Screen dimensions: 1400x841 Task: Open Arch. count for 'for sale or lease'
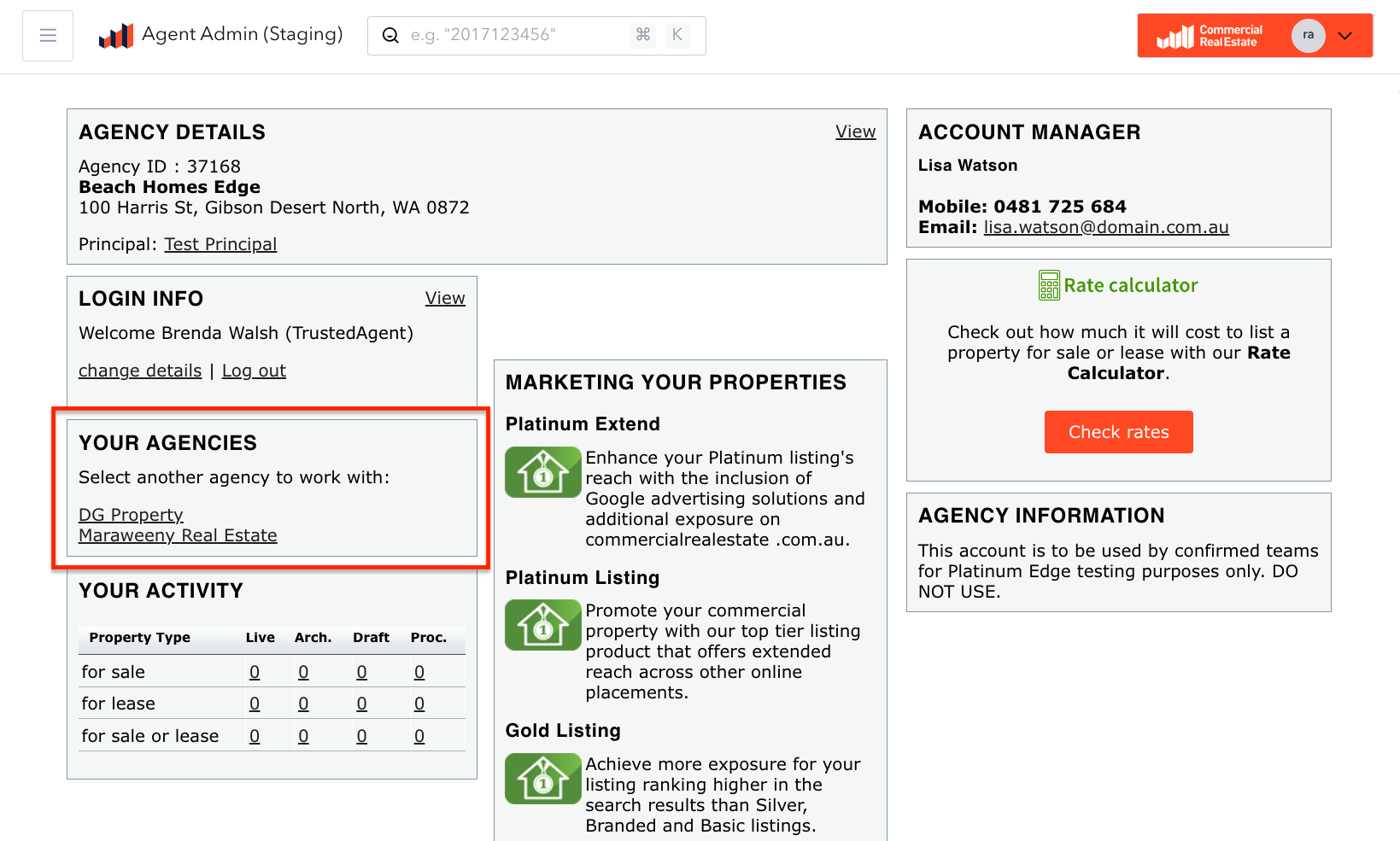[303, 736]
